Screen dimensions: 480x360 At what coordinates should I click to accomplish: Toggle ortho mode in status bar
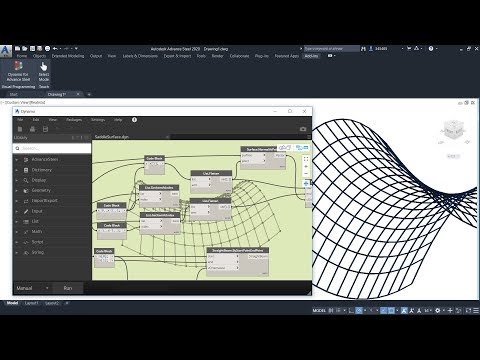click(x=351, y=310)
